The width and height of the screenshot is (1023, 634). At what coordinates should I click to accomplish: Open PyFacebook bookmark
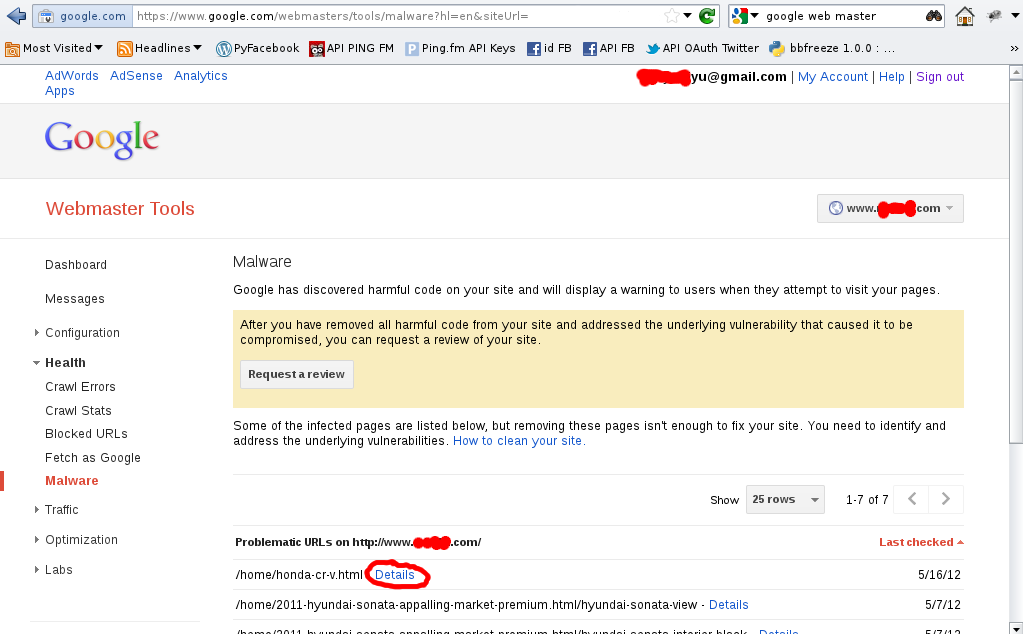pos(257,48)
